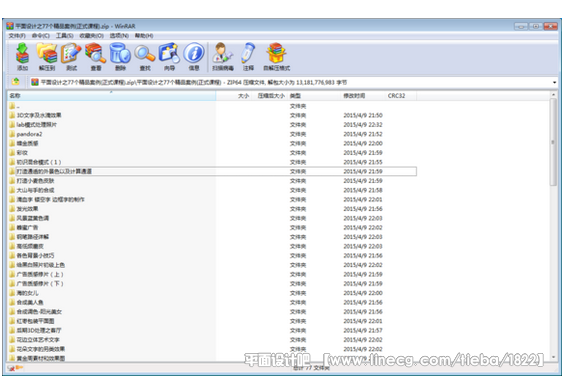Click the scrollbar down arrow of file list
The height and width of the screenshot is (377, 578).
click(x=553, y=357)
